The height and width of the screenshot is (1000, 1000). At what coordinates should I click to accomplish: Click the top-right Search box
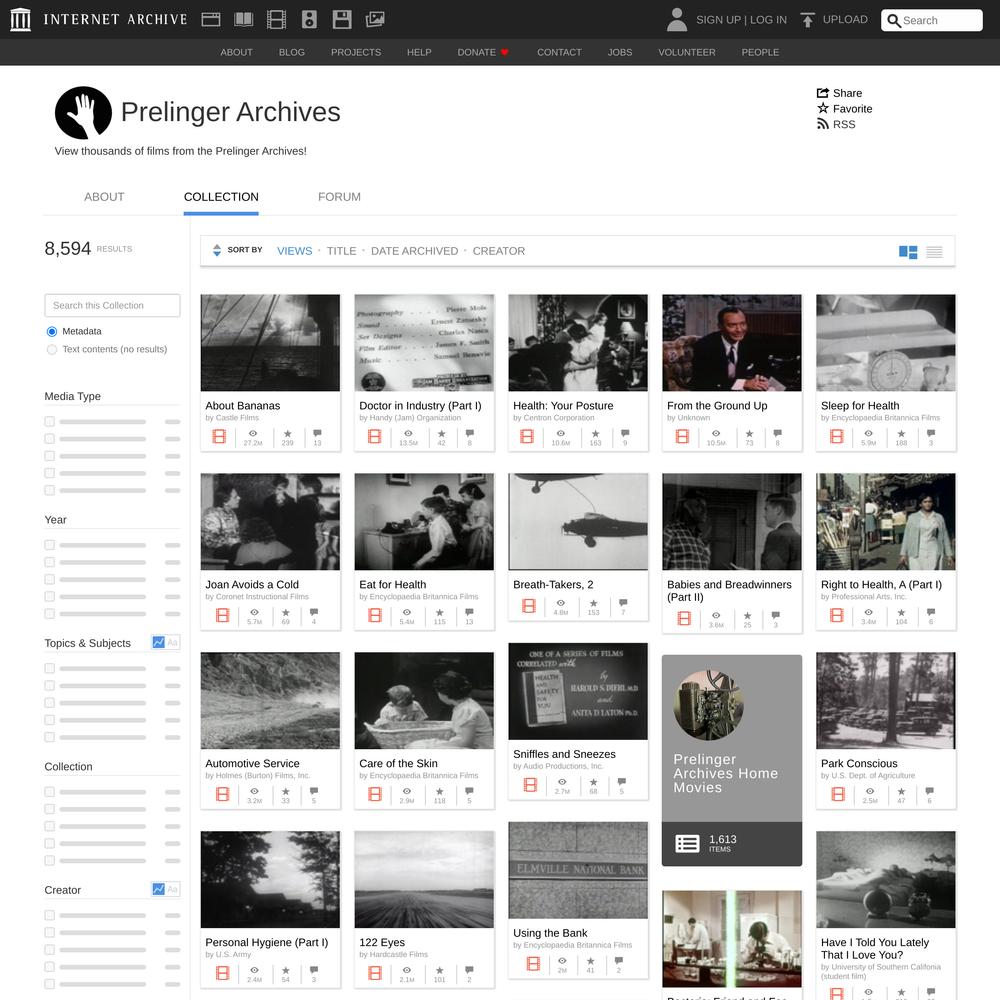click(932, 20)
